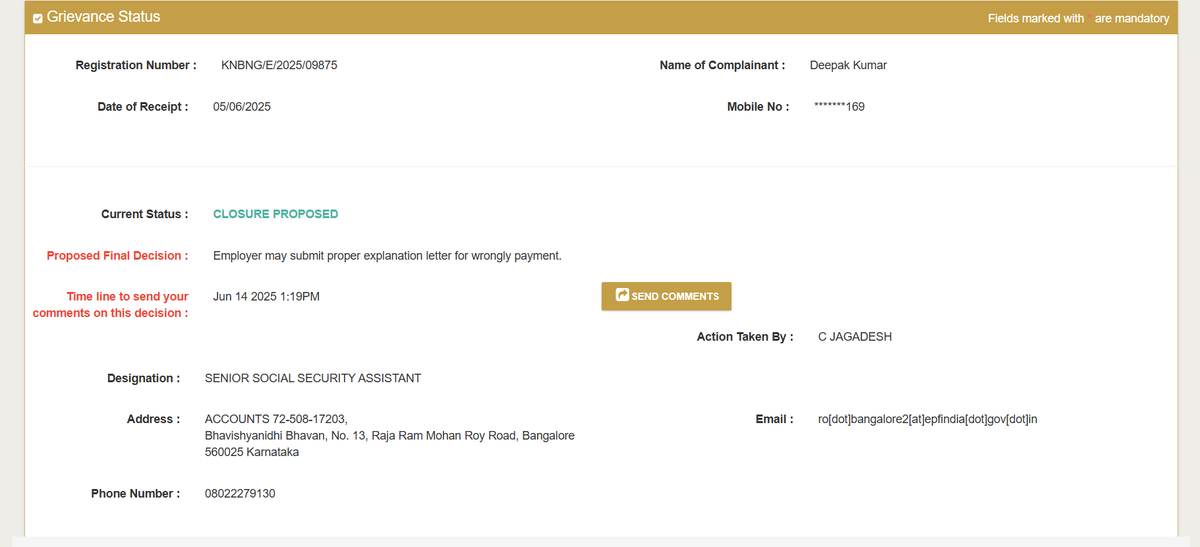Click the Fields marked with are mandatory note
The image size is (1200, 547).
pos(1078,18)
